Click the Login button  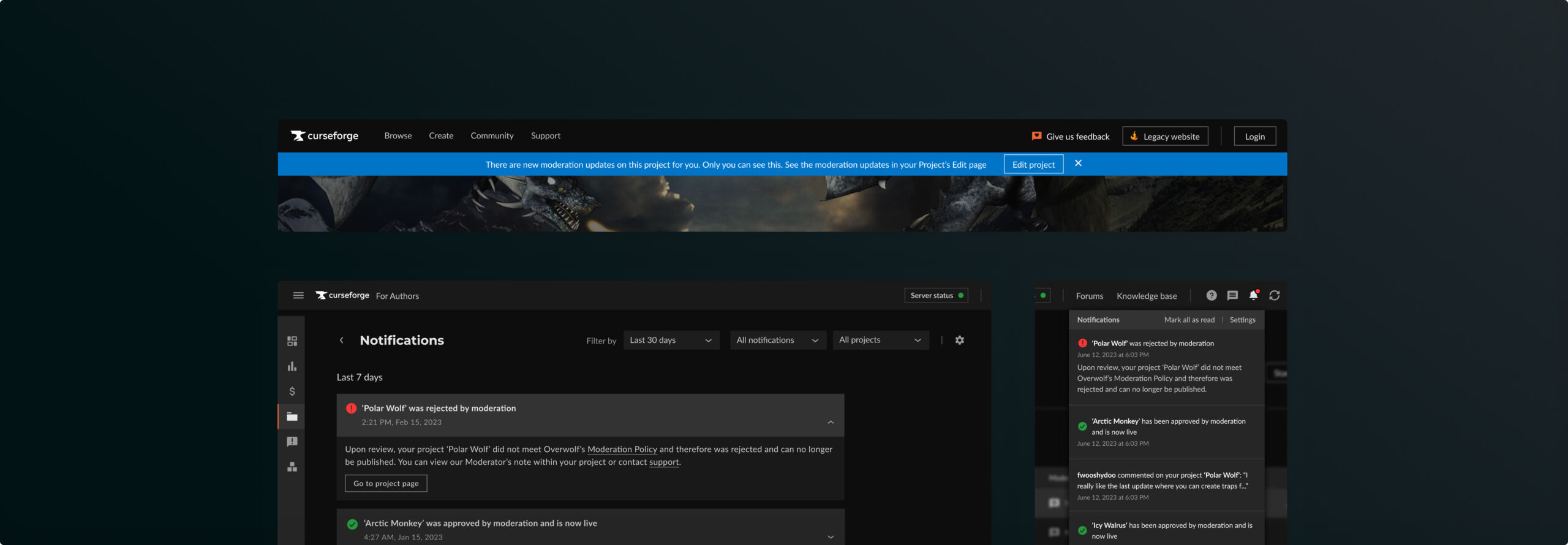tap(1254, 136)
